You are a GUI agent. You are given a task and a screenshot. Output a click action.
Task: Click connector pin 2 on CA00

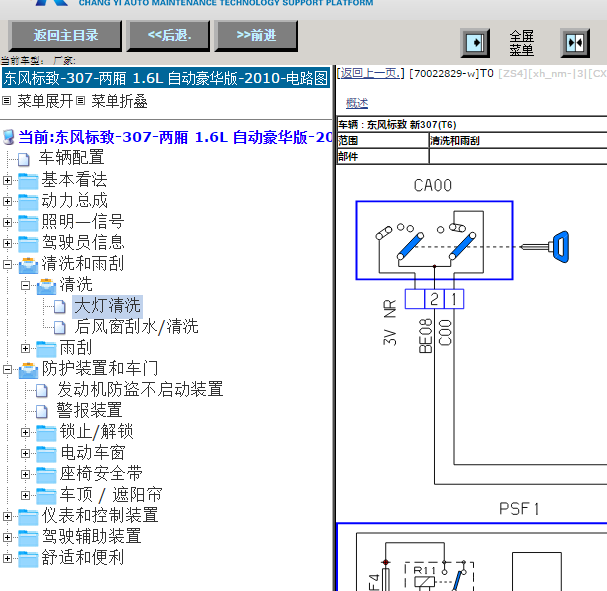434,299
